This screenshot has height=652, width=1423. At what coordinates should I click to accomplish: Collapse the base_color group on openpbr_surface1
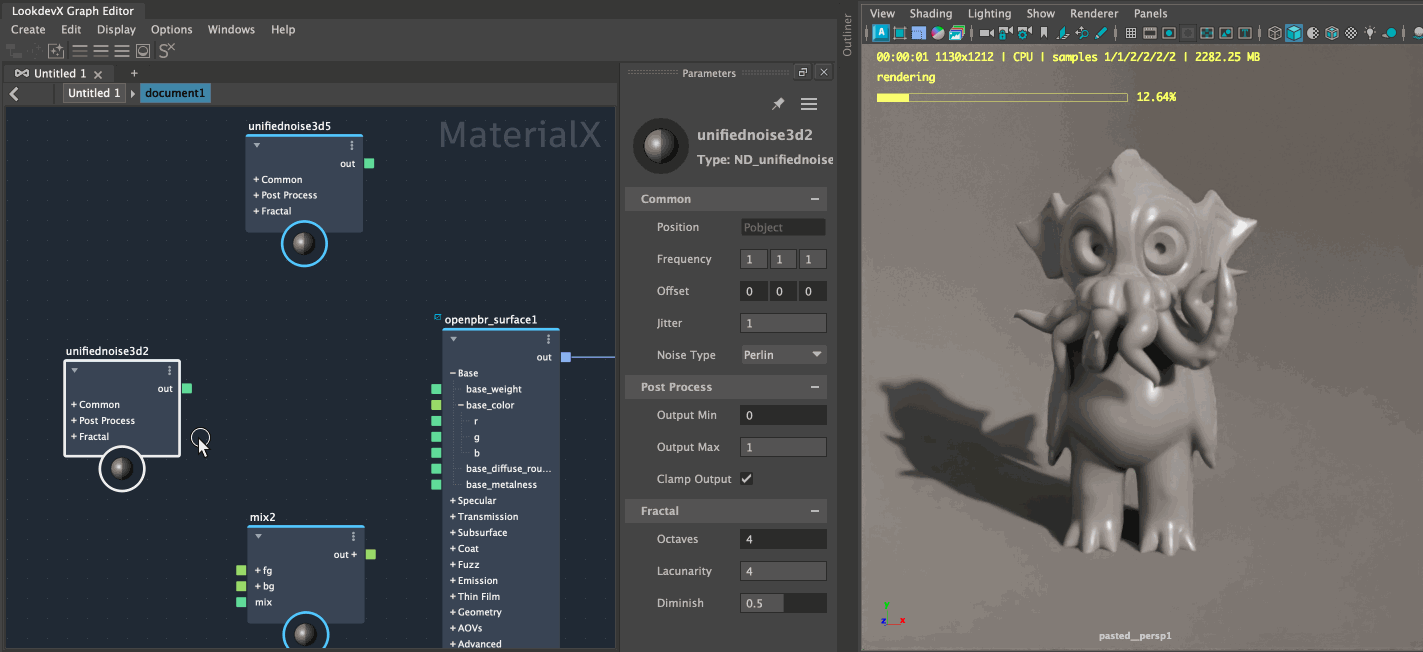461,405
